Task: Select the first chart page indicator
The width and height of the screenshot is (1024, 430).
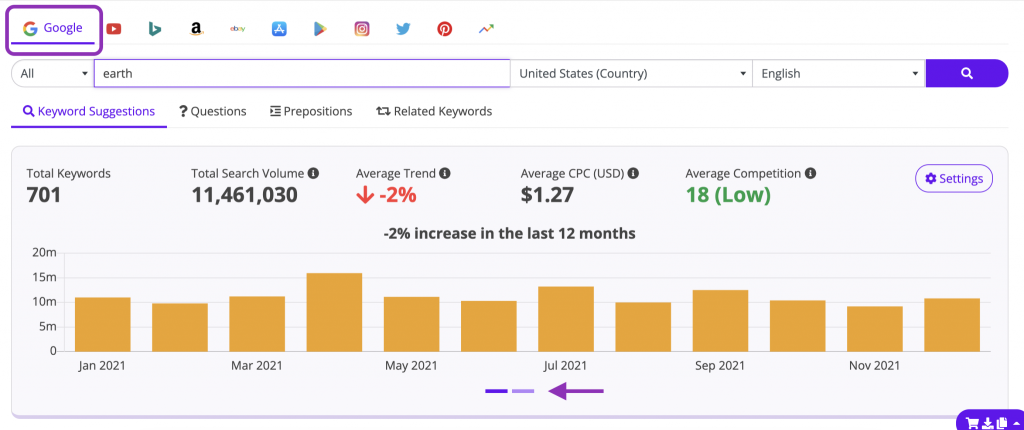Action: coord(496,391)
